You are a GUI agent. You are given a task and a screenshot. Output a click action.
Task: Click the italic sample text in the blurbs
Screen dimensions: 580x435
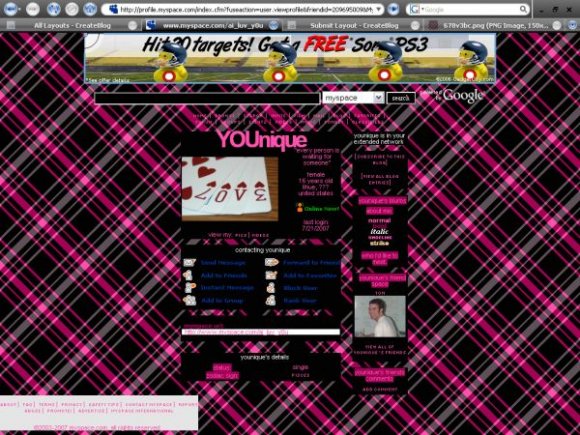380,232
